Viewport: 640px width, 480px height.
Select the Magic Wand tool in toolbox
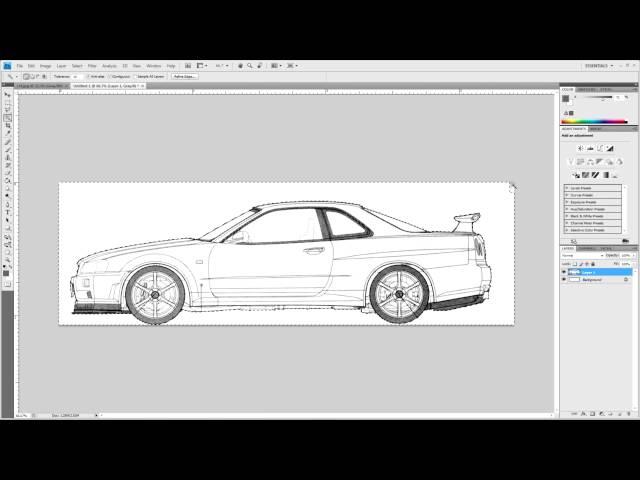point(7,118)
